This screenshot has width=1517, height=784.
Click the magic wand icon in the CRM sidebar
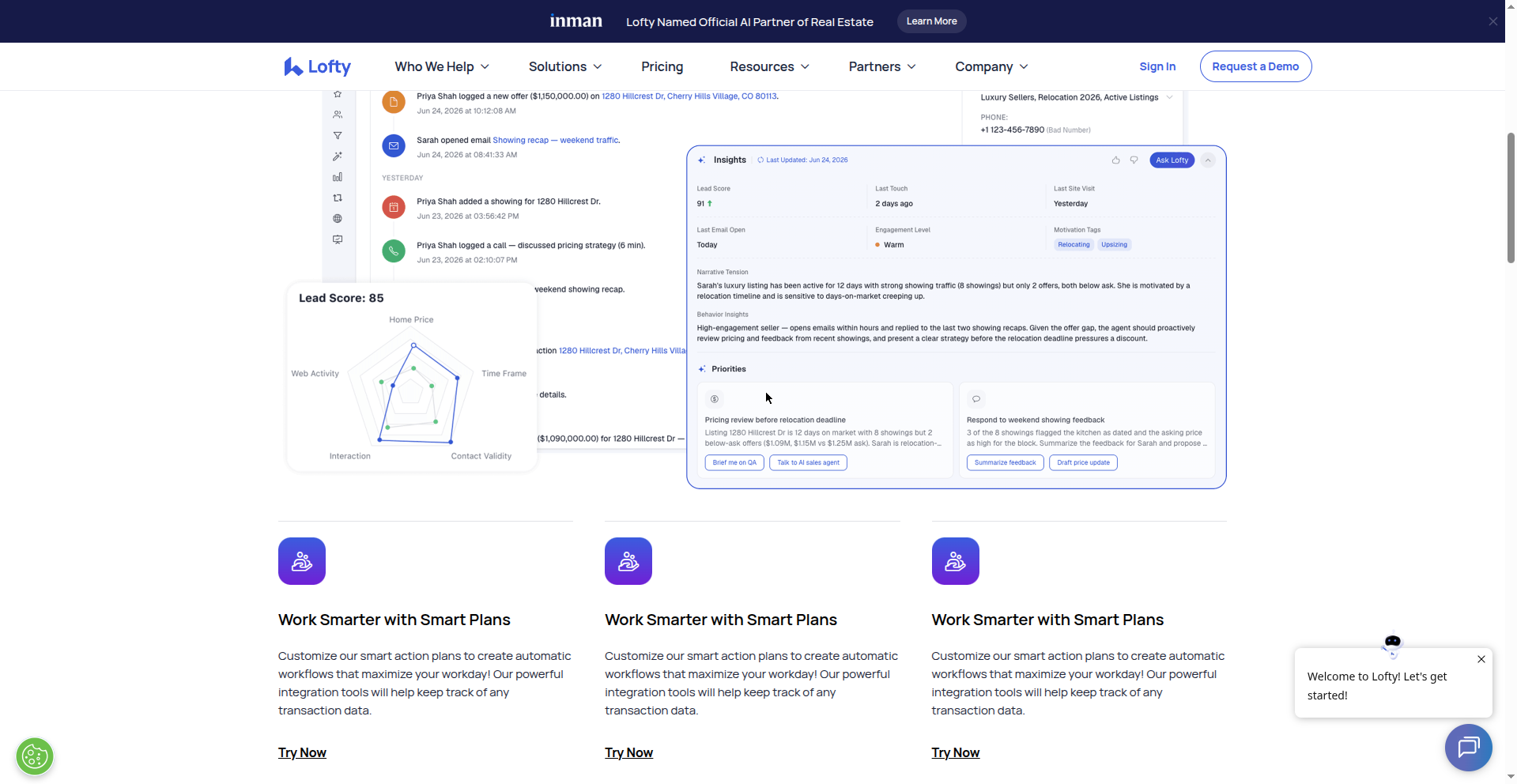338,156
